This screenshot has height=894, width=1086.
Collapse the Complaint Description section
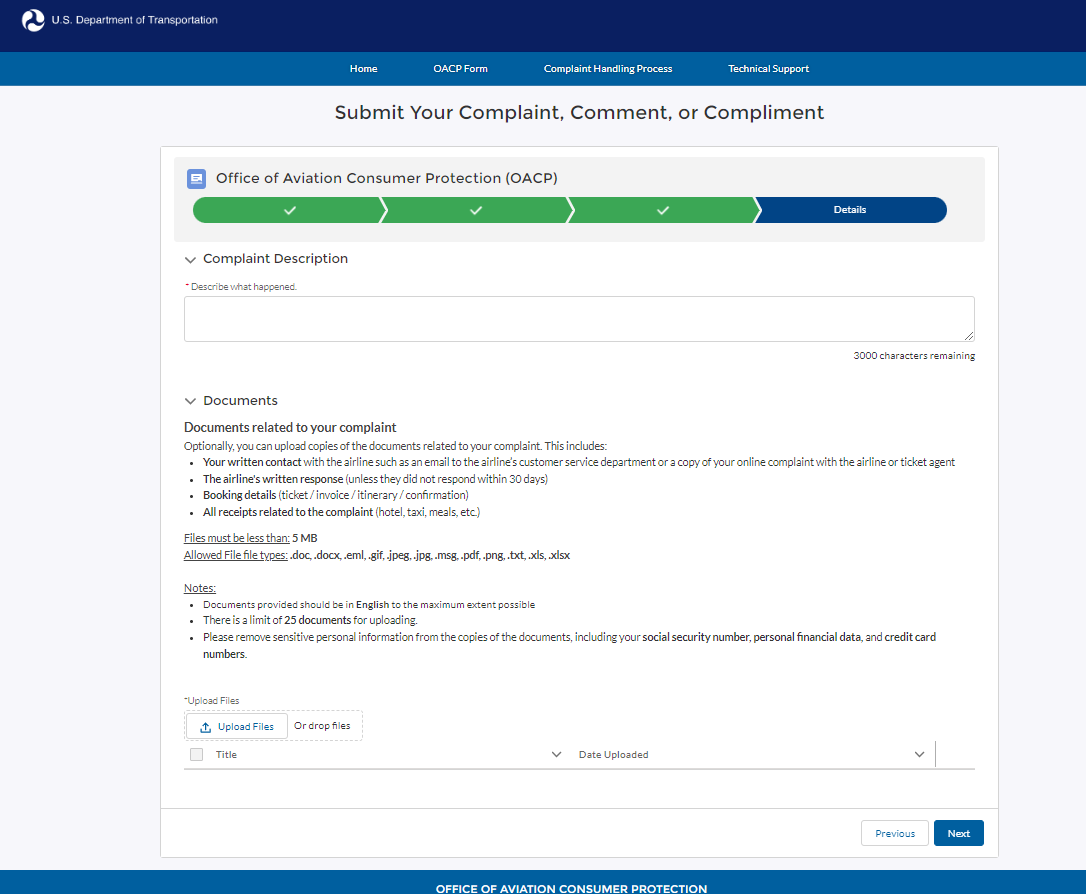pos(190,260)
